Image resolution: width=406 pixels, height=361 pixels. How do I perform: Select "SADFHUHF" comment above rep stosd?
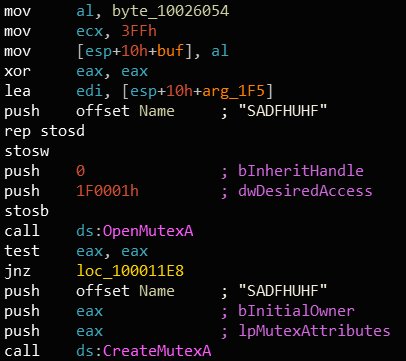click(283, 111)
